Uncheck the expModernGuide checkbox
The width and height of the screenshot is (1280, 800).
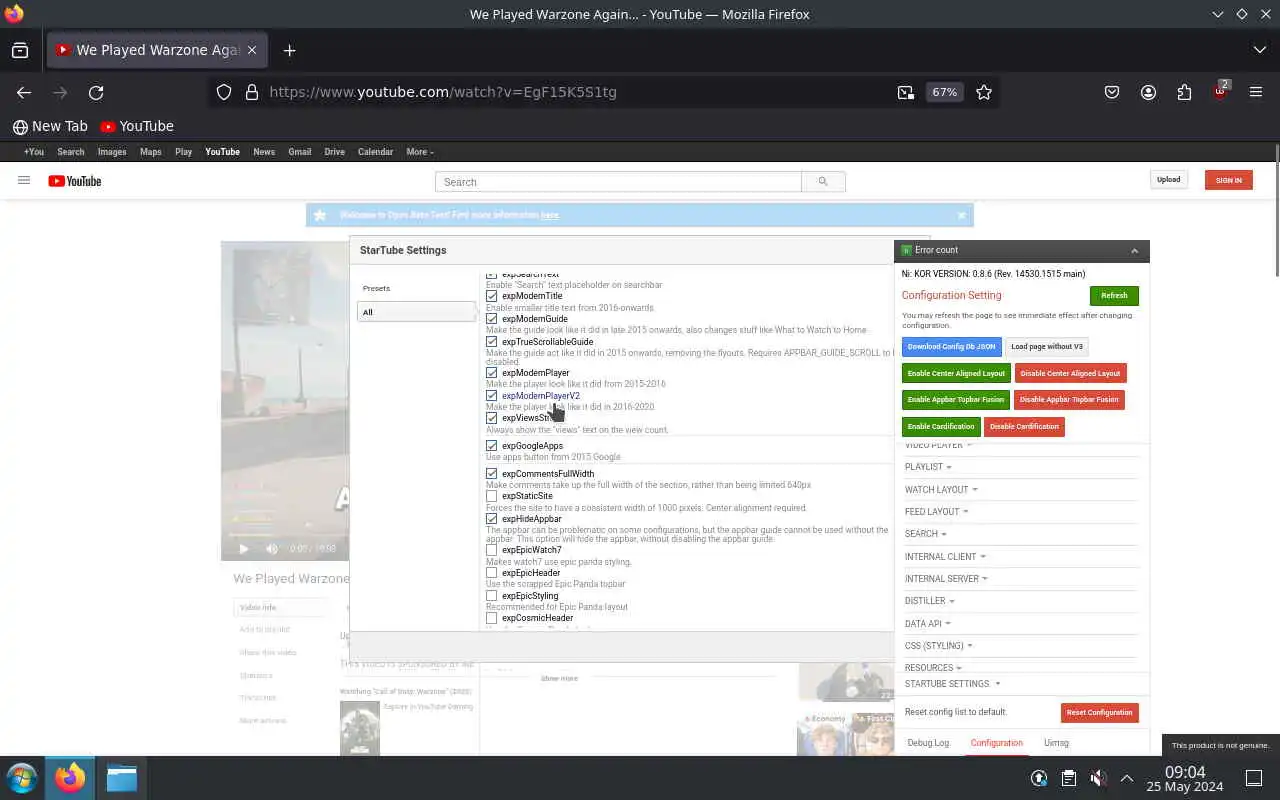pyautogui.click(x=491, y=319)
